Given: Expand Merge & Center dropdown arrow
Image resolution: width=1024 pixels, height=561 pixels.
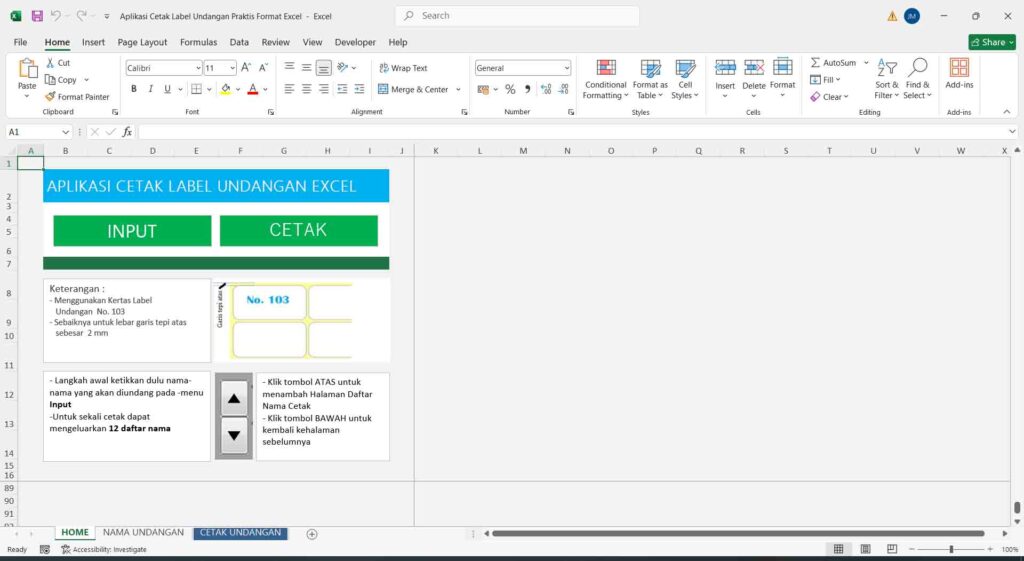Looking at the screenshot, I should (458, 89).
